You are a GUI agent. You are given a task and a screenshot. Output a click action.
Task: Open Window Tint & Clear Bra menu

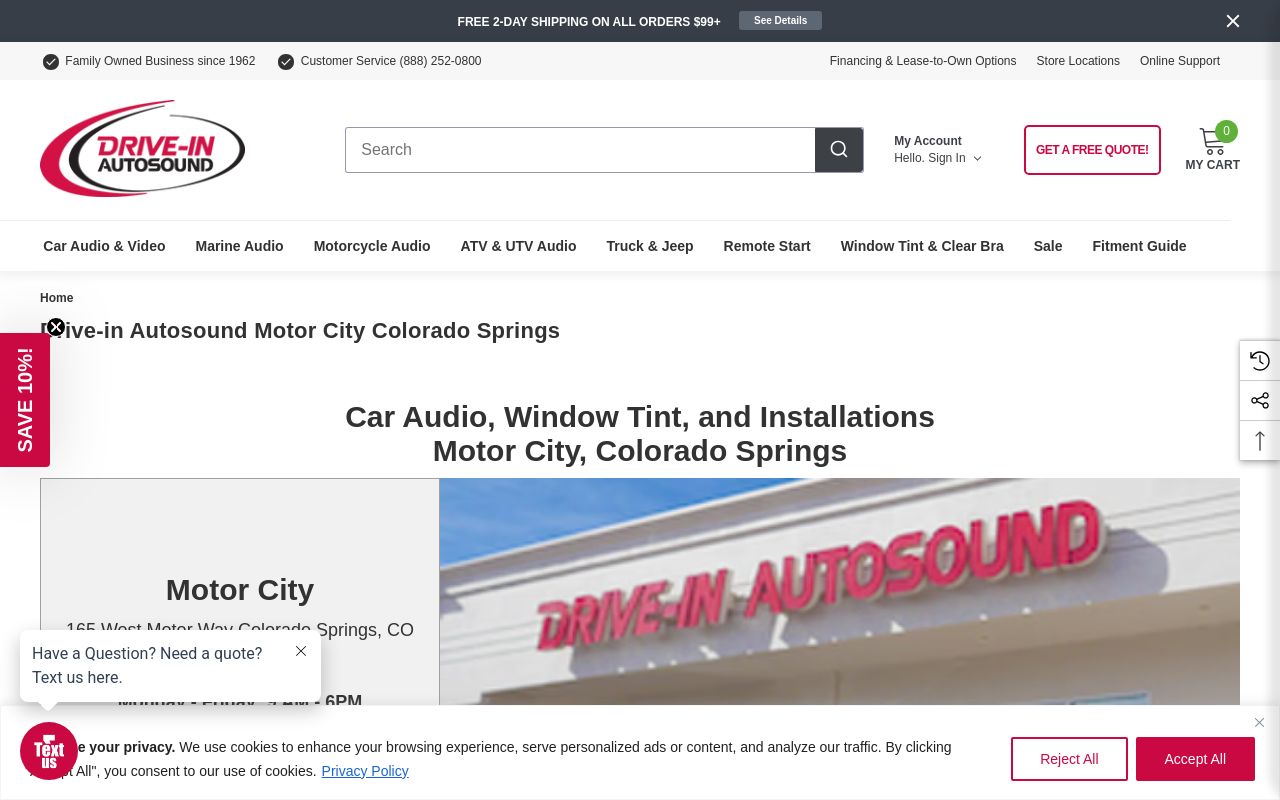tap(922, 246)
